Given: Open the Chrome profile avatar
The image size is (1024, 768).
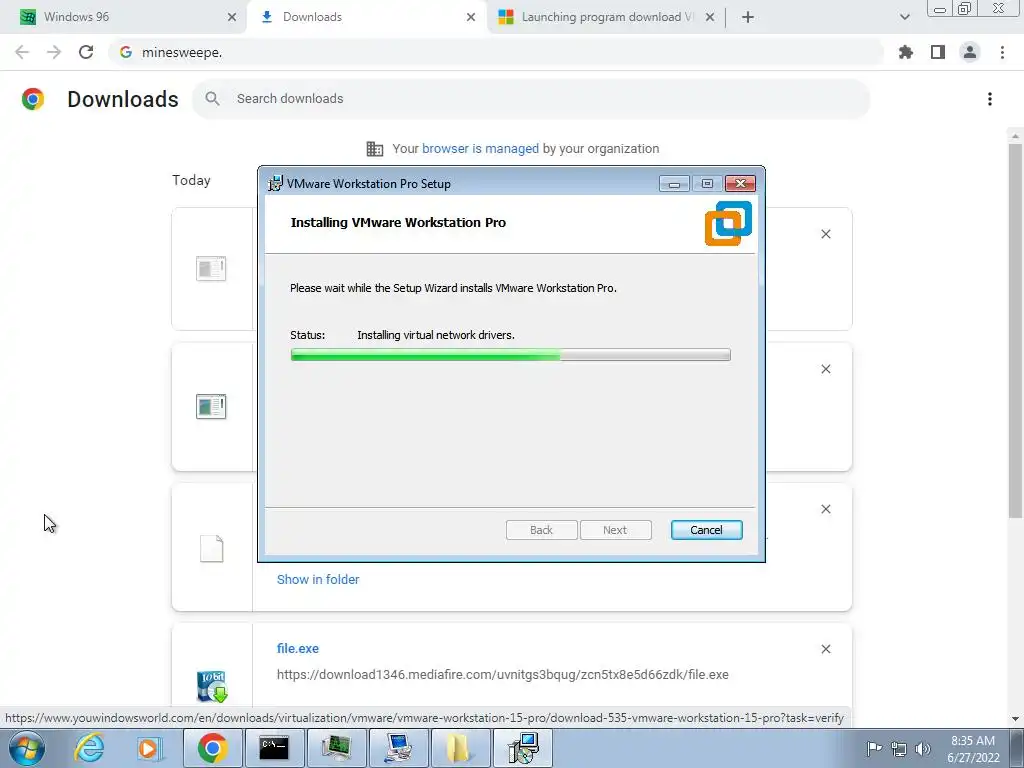Looking at the screenshot, I should (970, 52).
